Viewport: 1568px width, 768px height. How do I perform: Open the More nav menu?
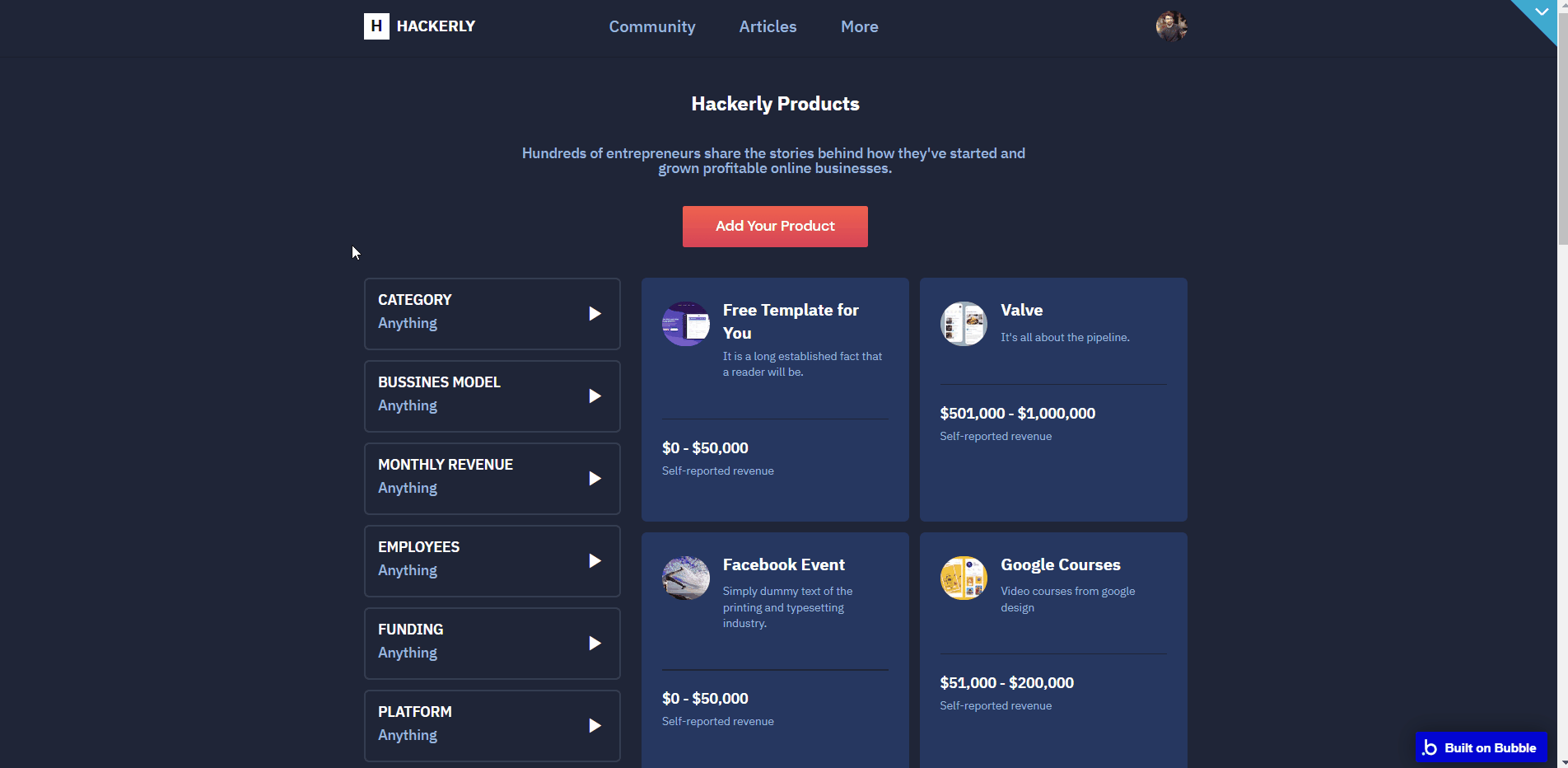(x=860, y=26)
